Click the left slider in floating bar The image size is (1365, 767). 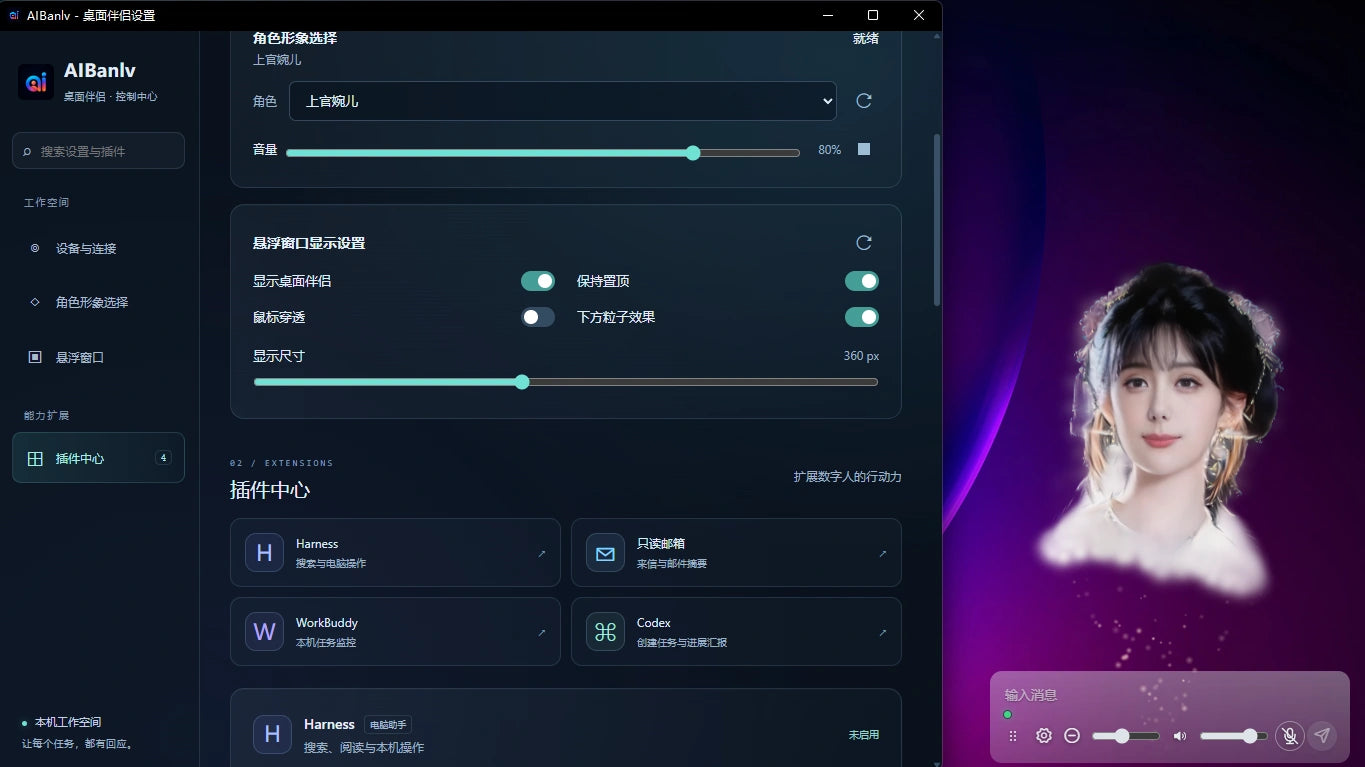coord(1126,736)
